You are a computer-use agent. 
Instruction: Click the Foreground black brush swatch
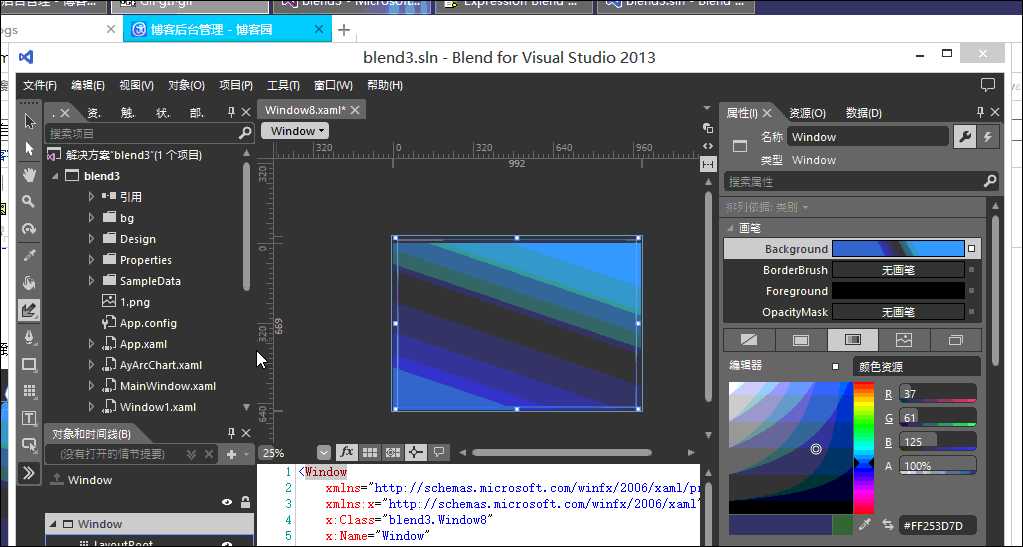click(x=898, y=290)
